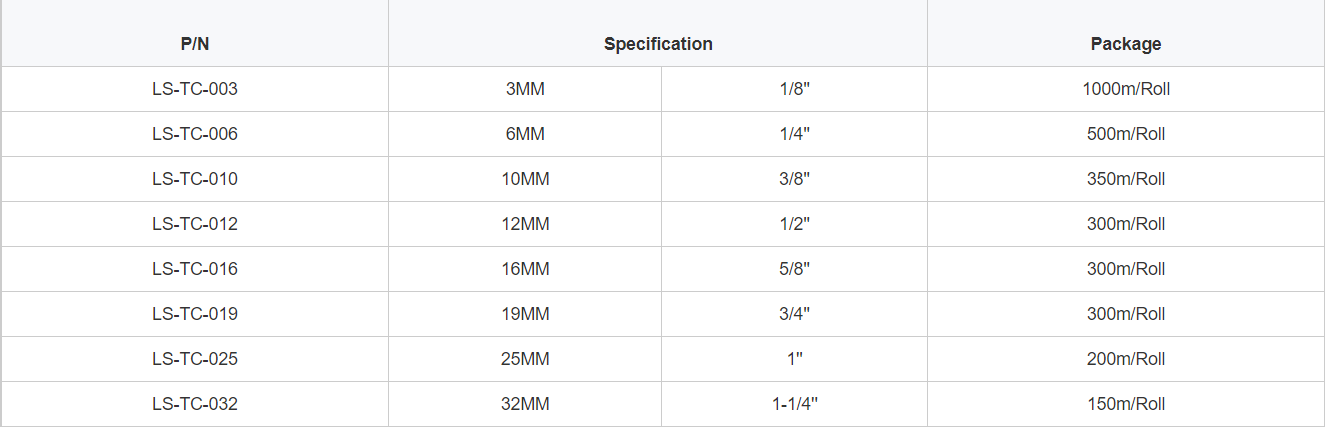Click the 1/4" size cell
The image size is (1326, 427).
794,134
